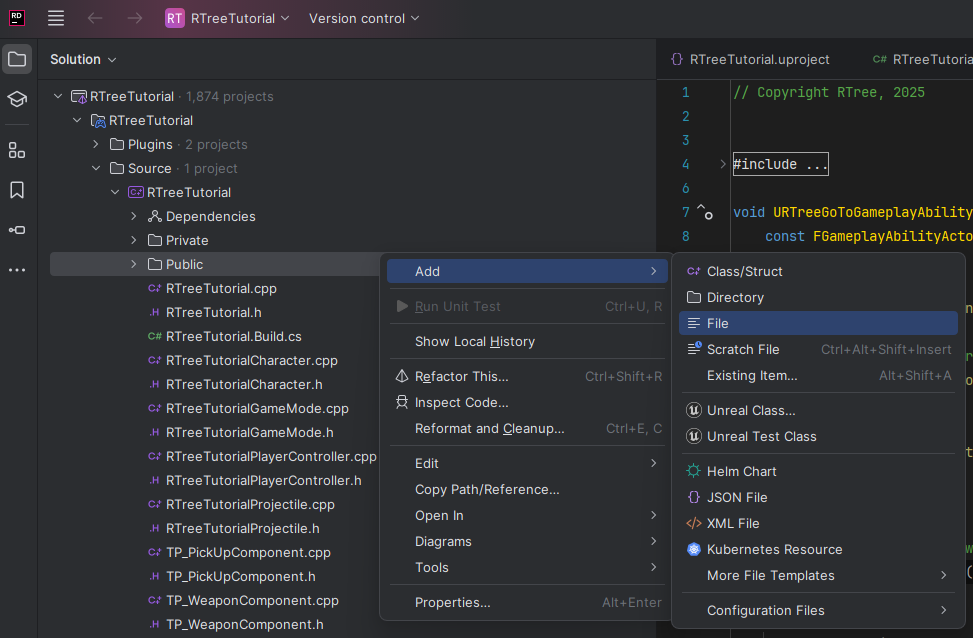Add a Helm Chart
The width and height of the screenshot is (973, 638).
click(818, 471)
